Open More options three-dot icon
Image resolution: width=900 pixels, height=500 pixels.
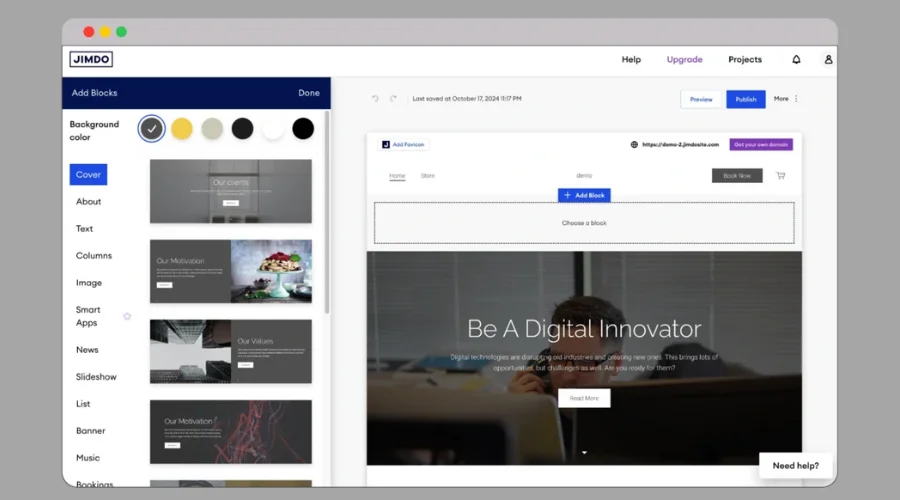click(x=796, y=99)
